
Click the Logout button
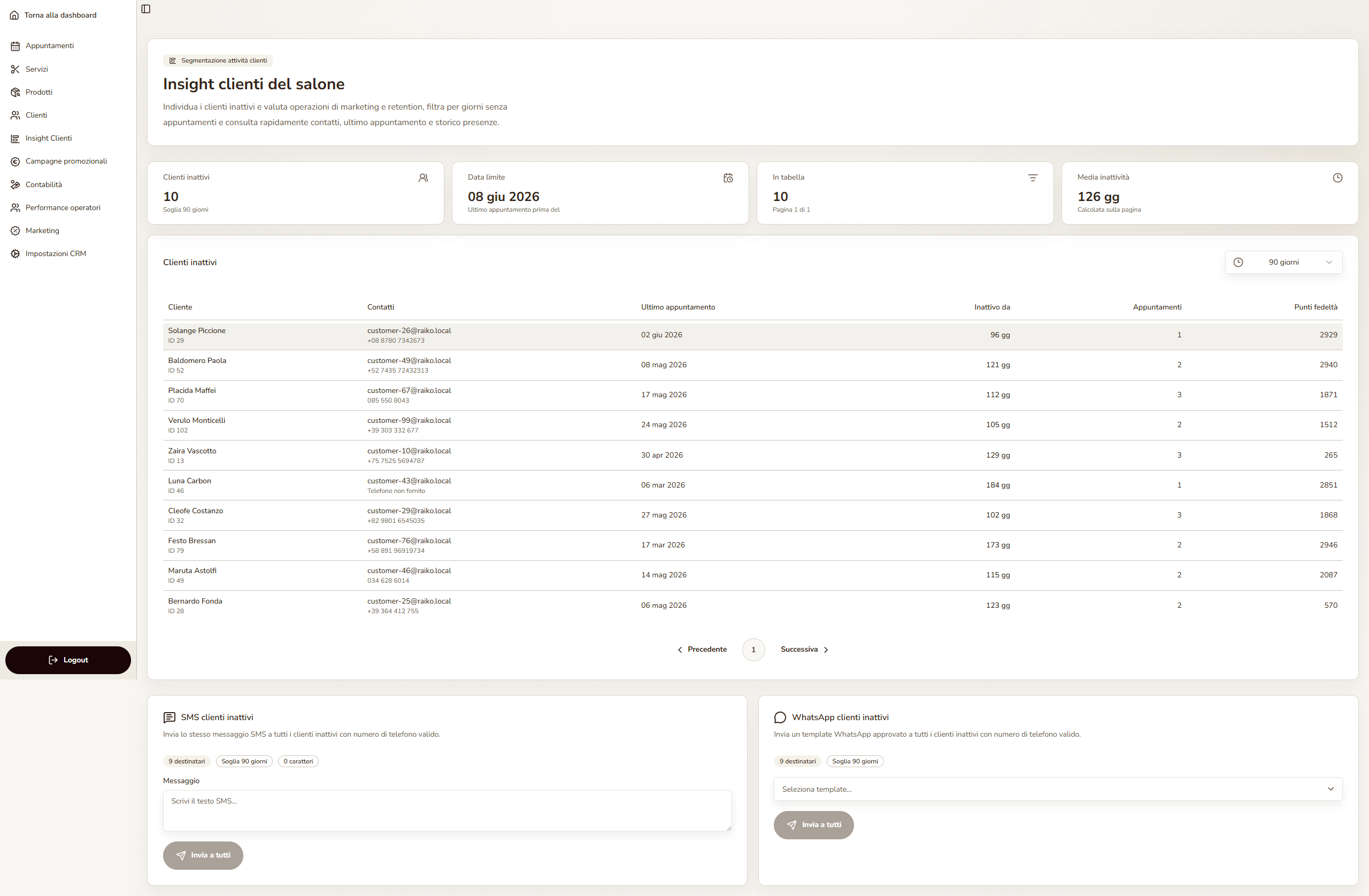(68, 660)
